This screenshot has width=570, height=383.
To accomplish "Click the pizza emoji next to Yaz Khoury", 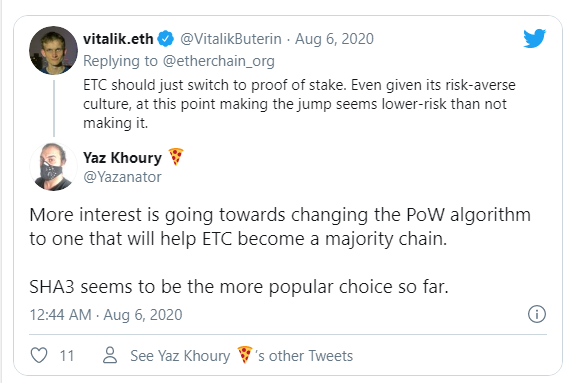I will click(x=176, y=157).
